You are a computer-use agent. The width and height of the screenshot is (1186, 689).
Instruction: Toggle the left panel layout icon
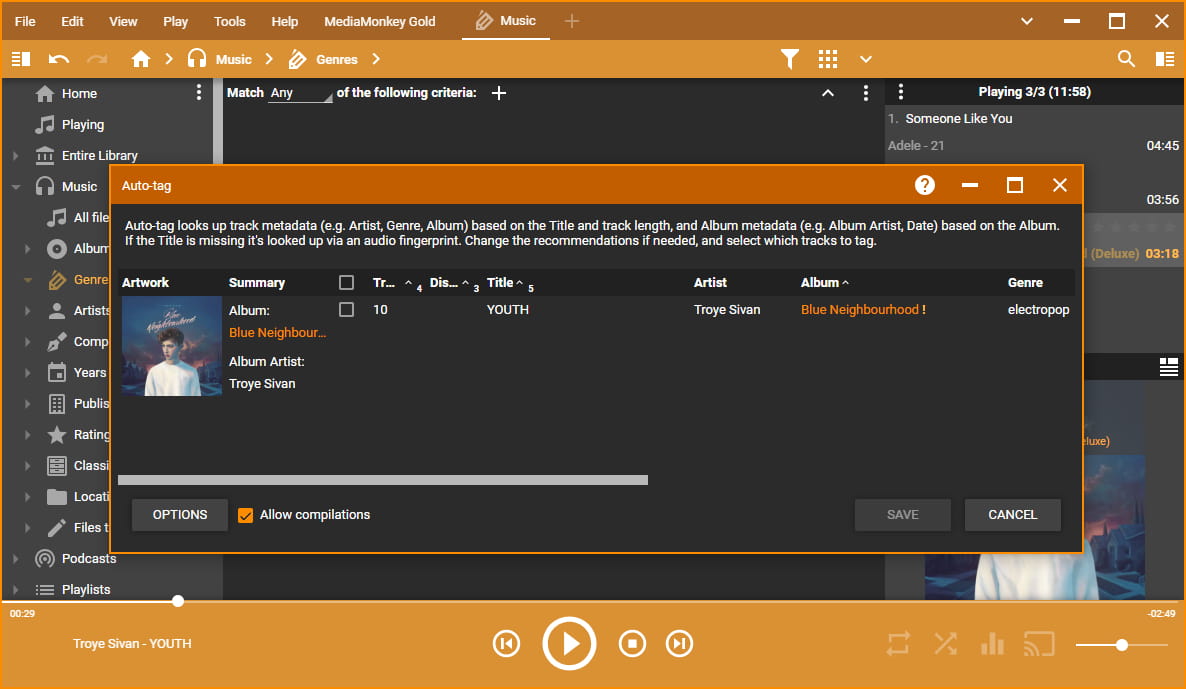point(21,59)
